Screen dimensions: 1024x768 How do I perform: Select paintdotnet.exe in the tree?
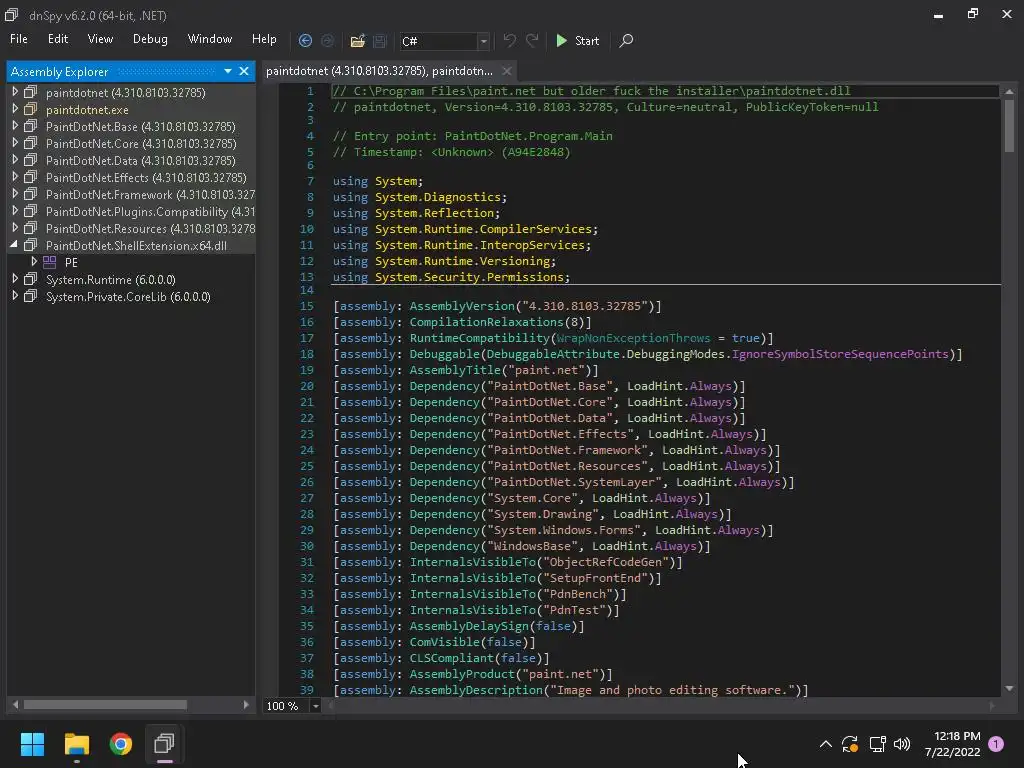tap(87, 110)
